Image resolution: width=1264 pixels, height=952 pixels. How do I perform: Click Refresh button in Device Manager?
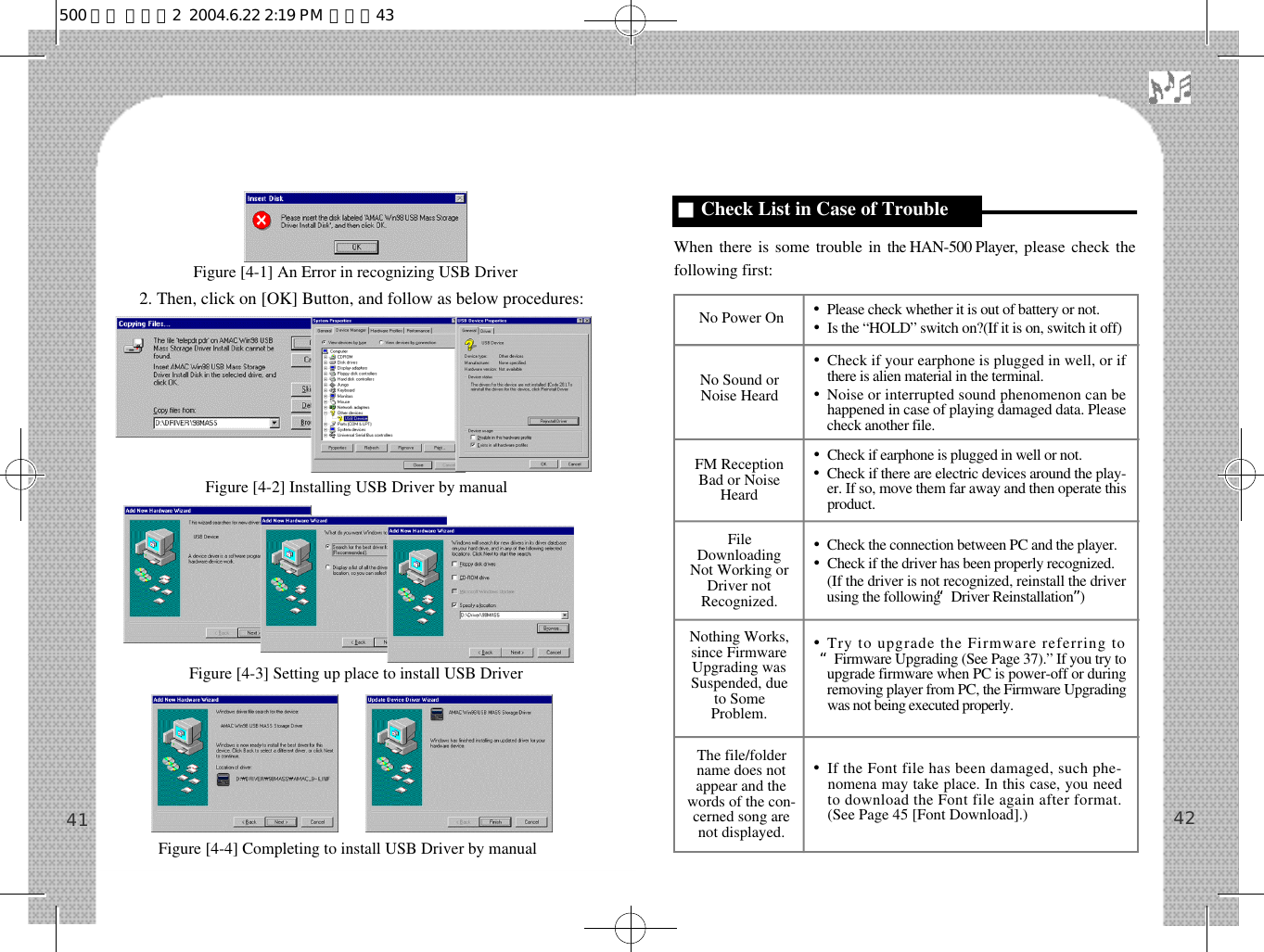[x=372, y=448]
